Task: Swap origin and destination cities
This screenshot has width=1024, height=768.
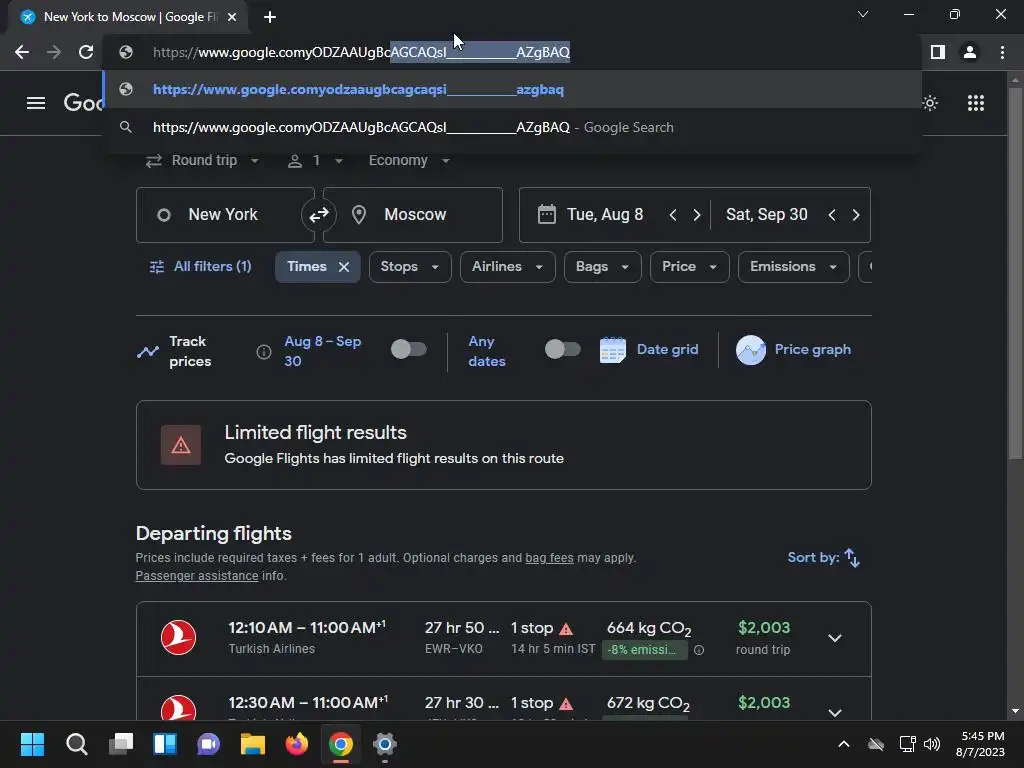Action: 319,215
